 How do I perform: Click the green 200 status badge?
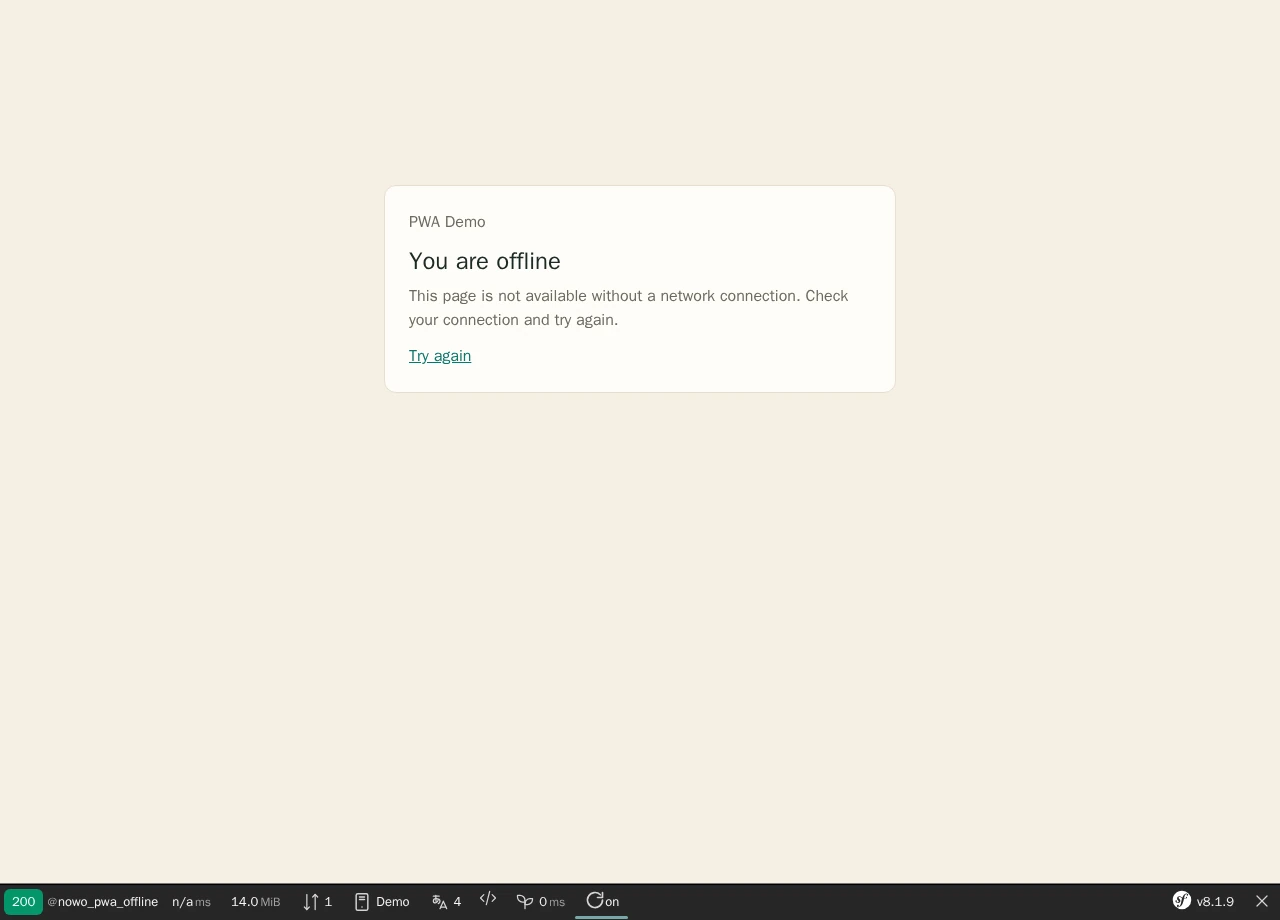[23, 902]
